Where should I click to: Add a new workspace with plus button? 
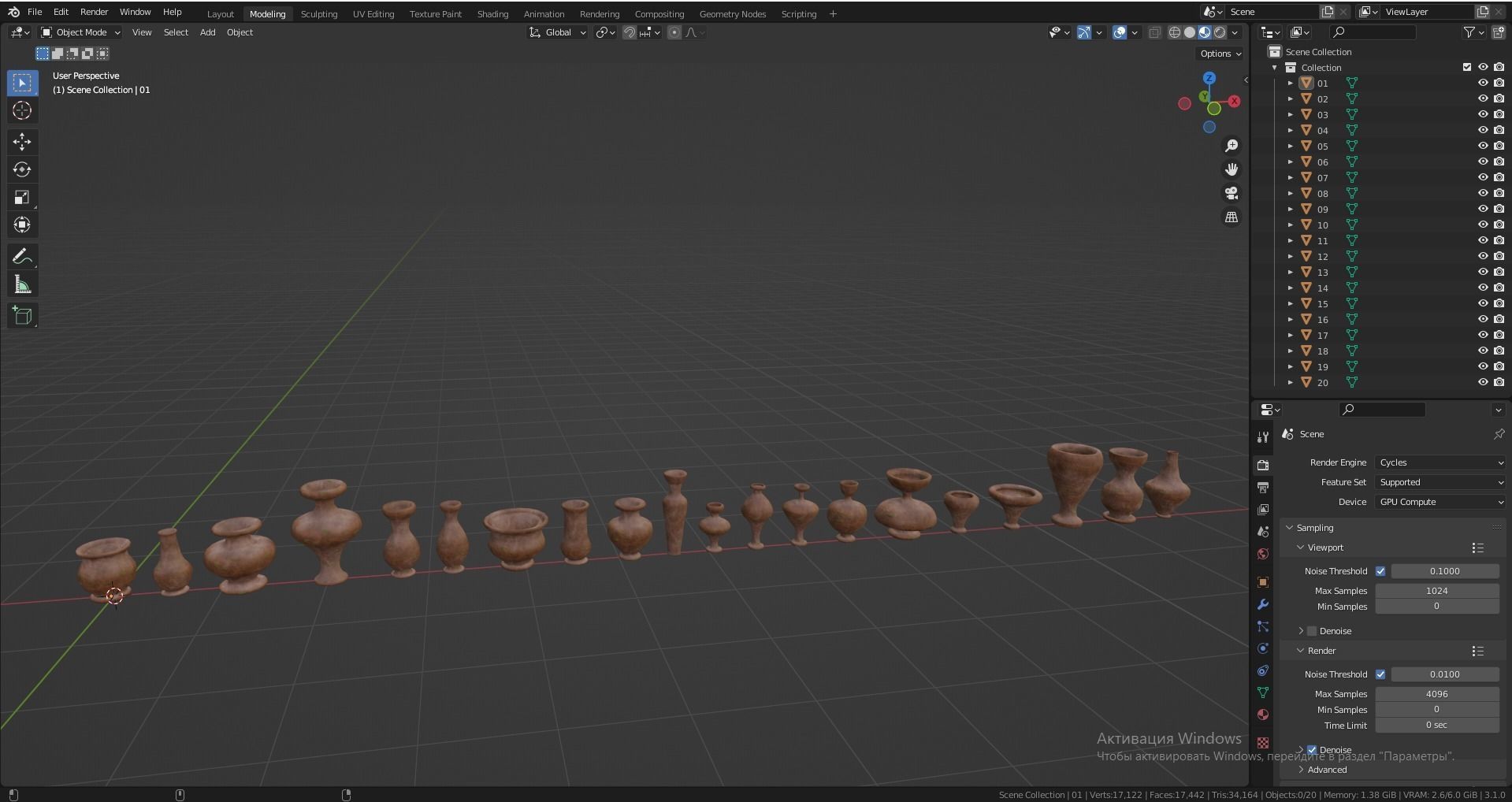click(x=833, y=13)
